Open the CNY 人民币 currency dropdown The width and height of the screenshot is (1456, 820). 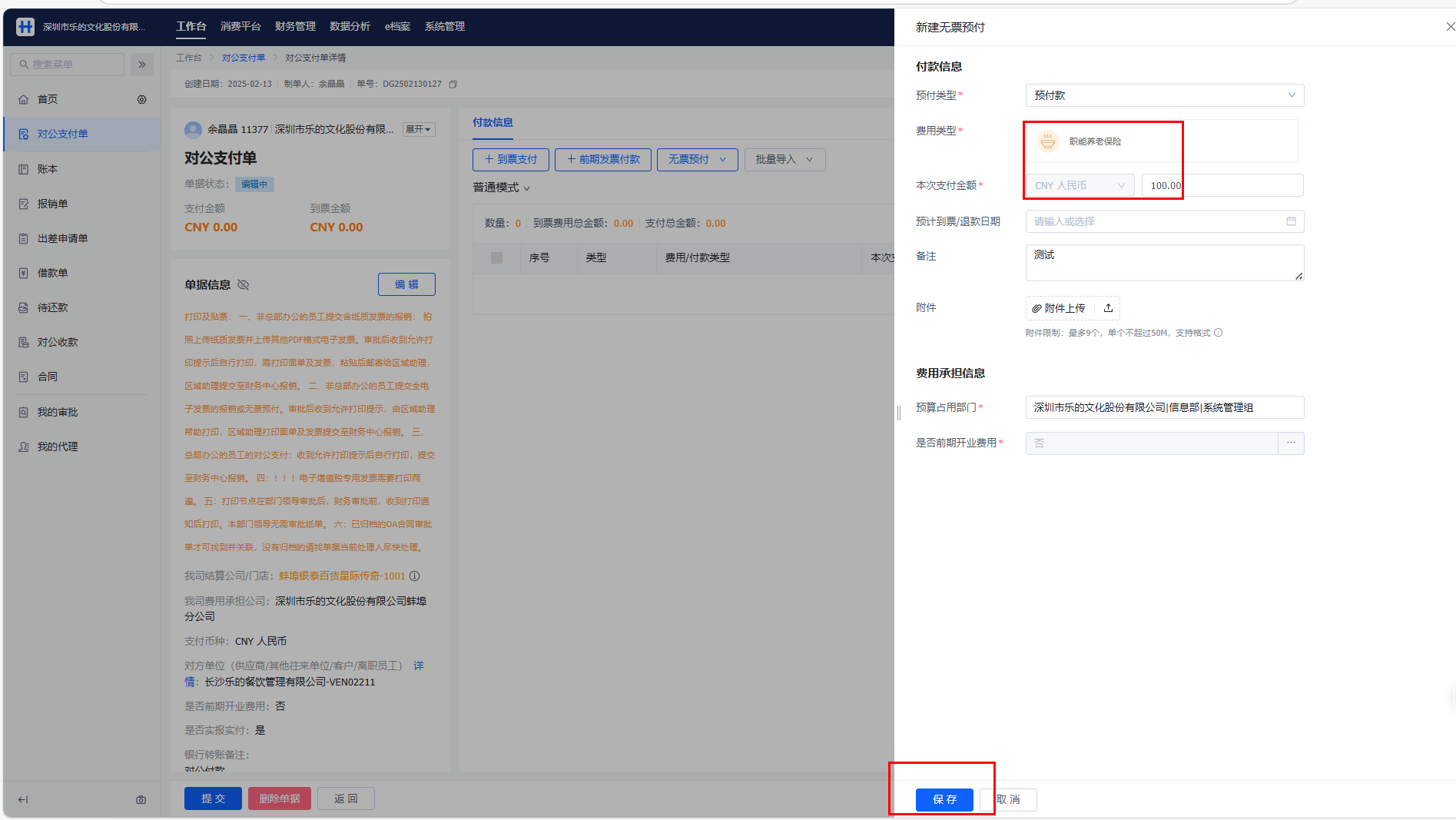1080,185
